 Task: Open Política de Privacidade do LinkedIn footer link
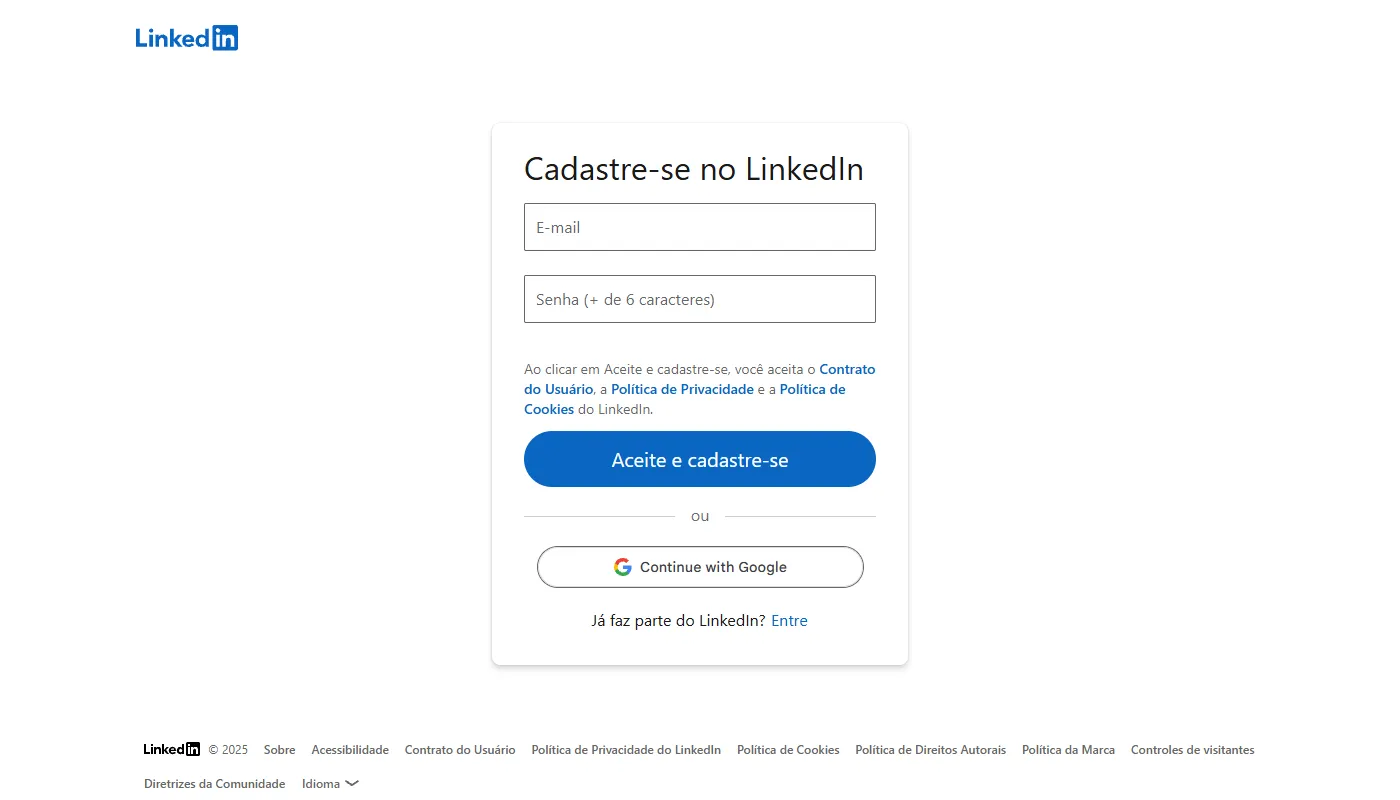(x=626, y=750)
